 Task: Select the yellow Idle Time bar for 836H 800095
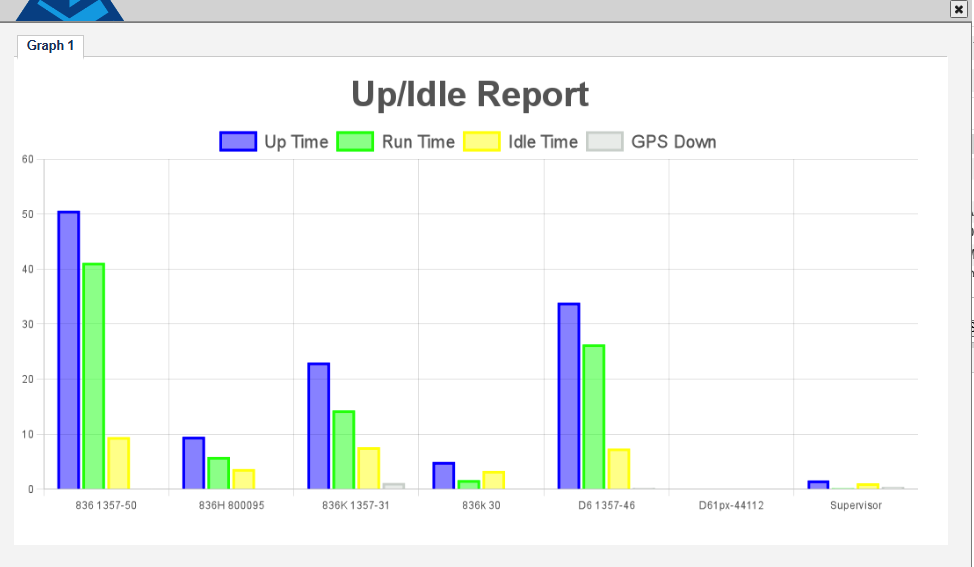[244, 479]
